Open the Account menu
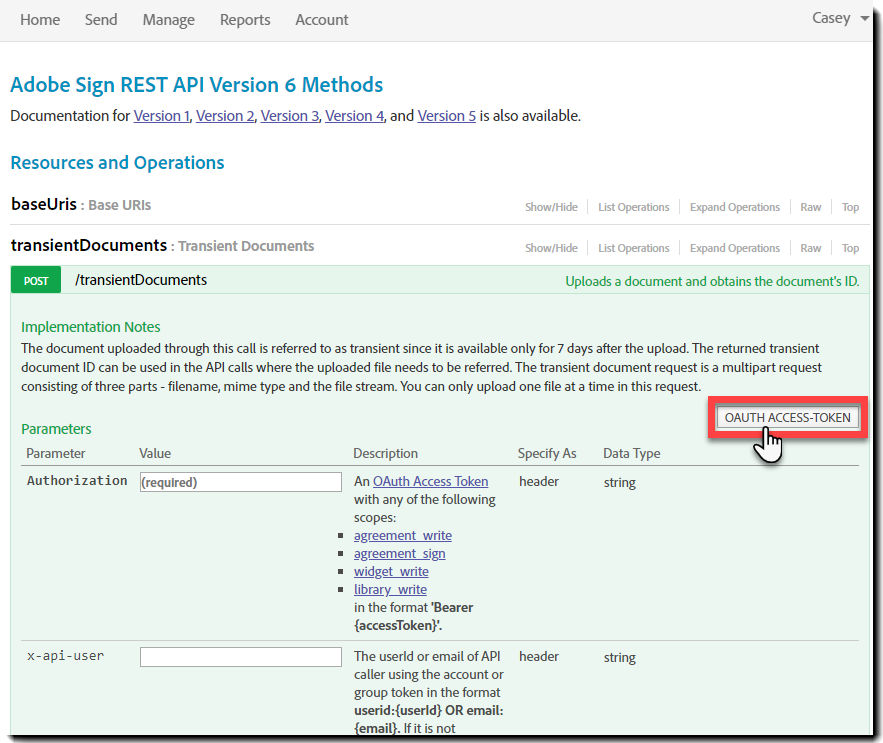Screen dimensions: 883x743 pos(322,20)
